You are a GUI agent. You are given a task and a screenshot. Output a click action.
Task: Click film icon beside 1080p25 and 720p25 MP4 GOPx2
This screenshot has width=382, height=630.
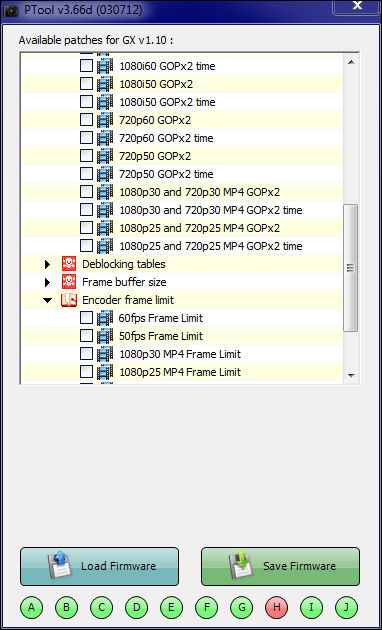click(105, 228)
